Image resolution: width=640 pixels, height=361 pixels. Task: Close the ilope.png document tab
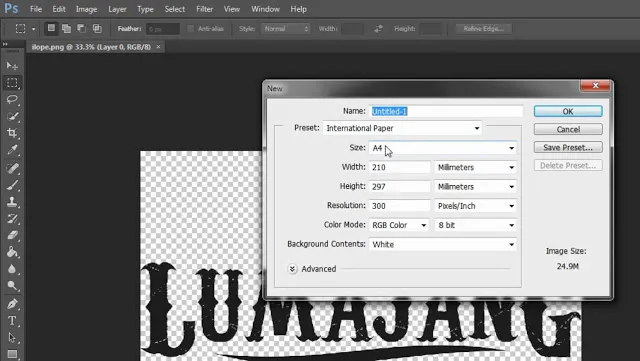pos(158,47)
